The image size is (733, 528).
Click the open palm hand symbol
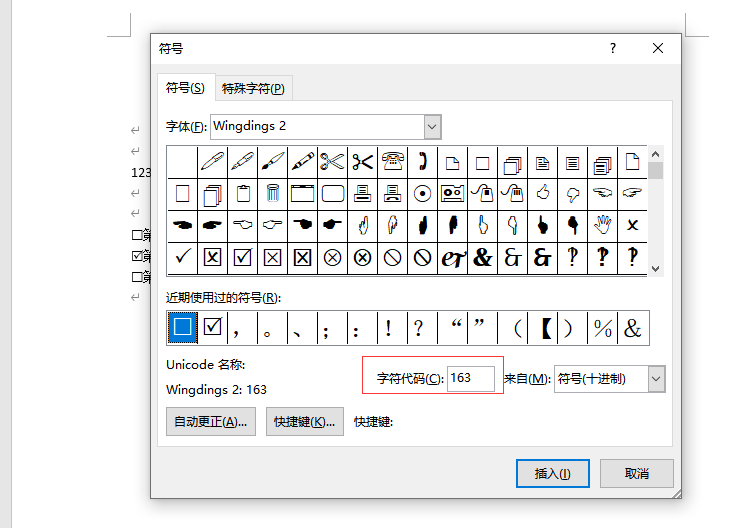[x=602, y=225]
